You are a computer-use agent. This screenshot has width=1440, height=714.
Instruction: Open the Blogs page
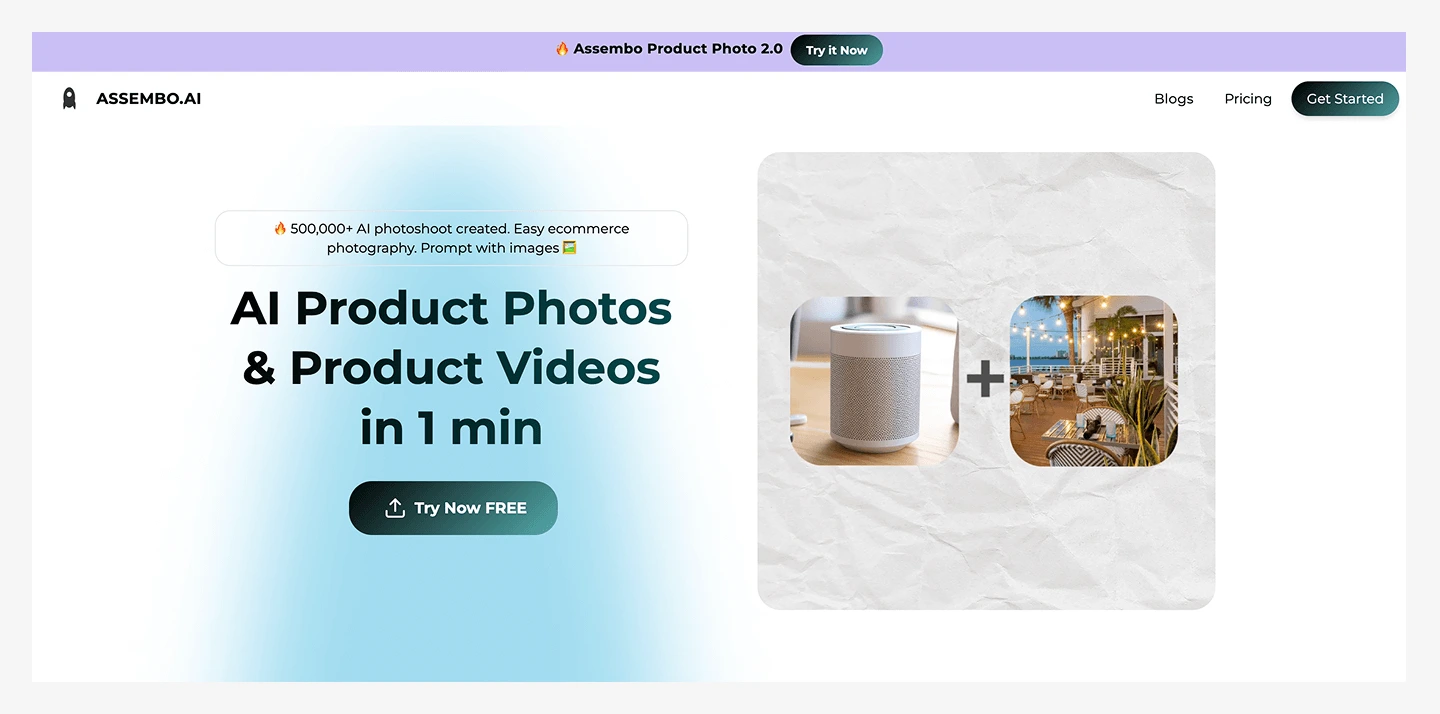(1174, 99)
